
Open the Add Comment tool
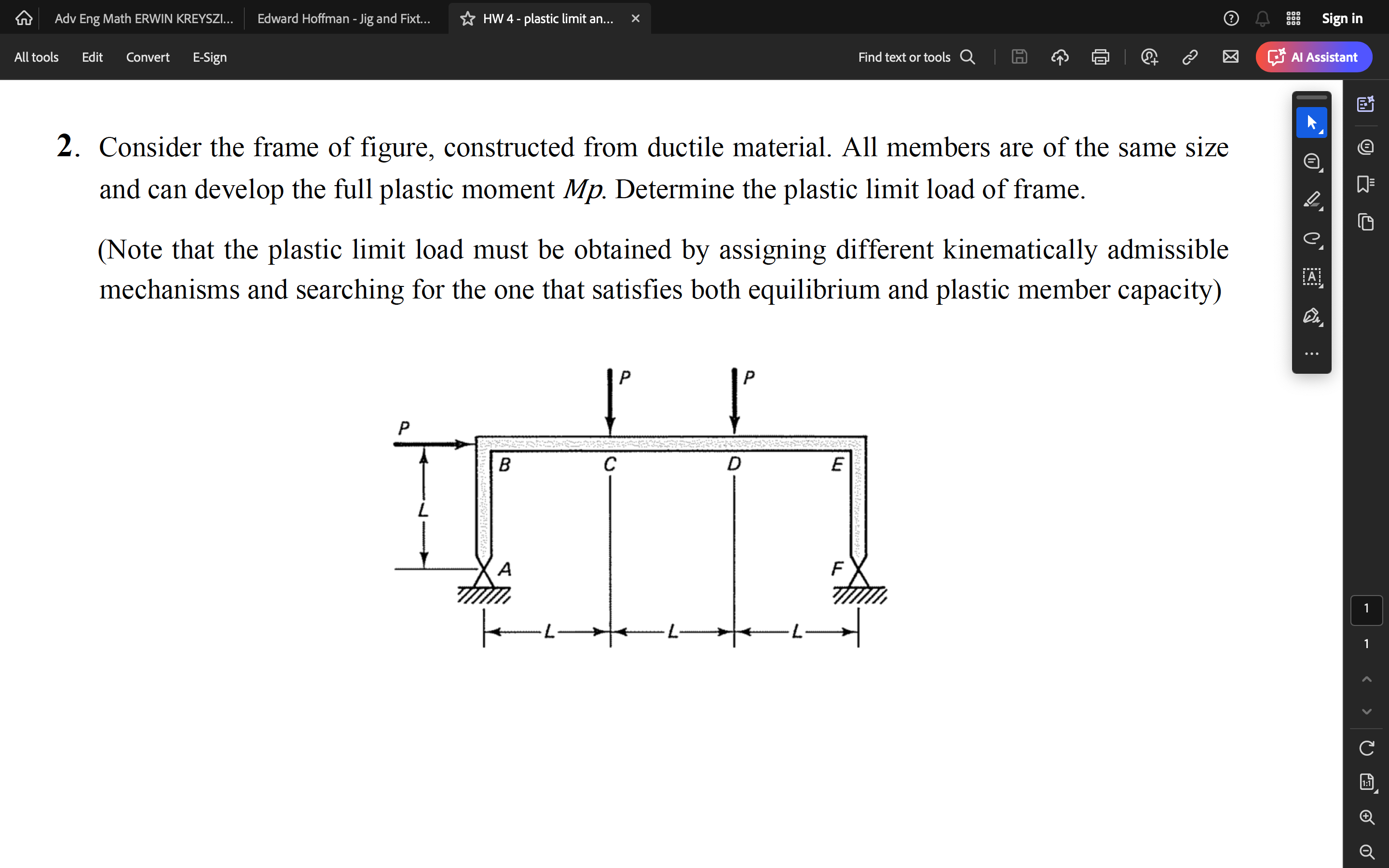point(1312,163)
